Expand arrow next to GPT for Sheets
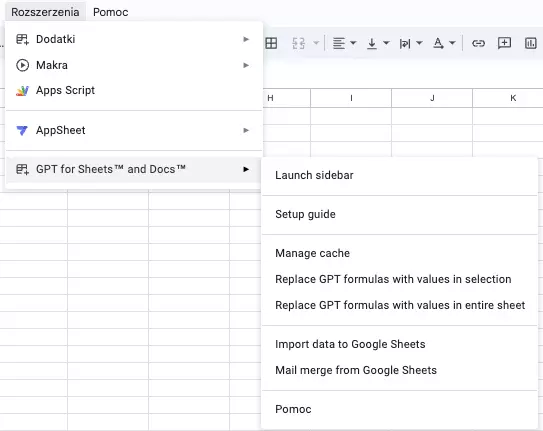This screenshot has height=431, width=543. [x=246, y=169]
